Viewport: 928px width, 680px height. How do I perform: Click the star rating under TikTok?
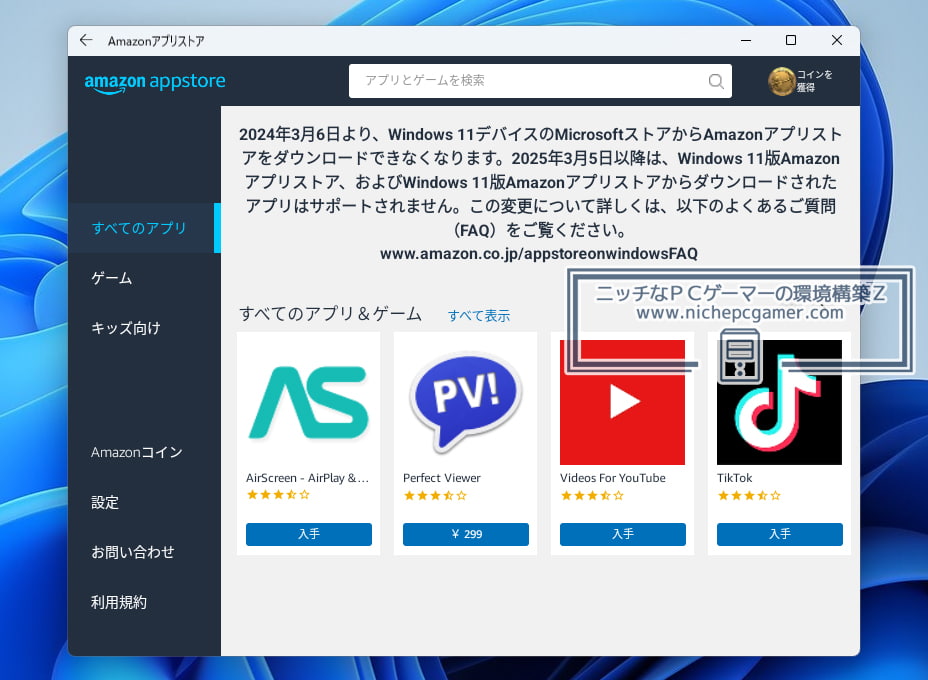click(749, 495)
